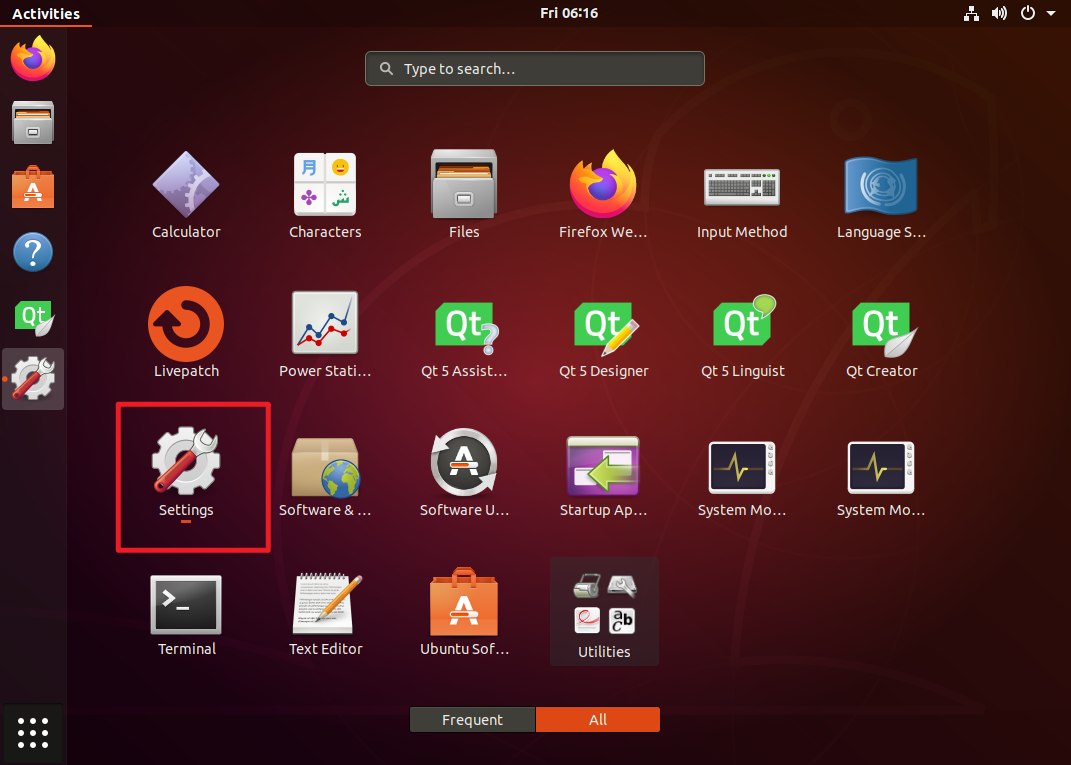Open Help from the dock
This screenshot has height=765, width=1071.
pos(33,251)
